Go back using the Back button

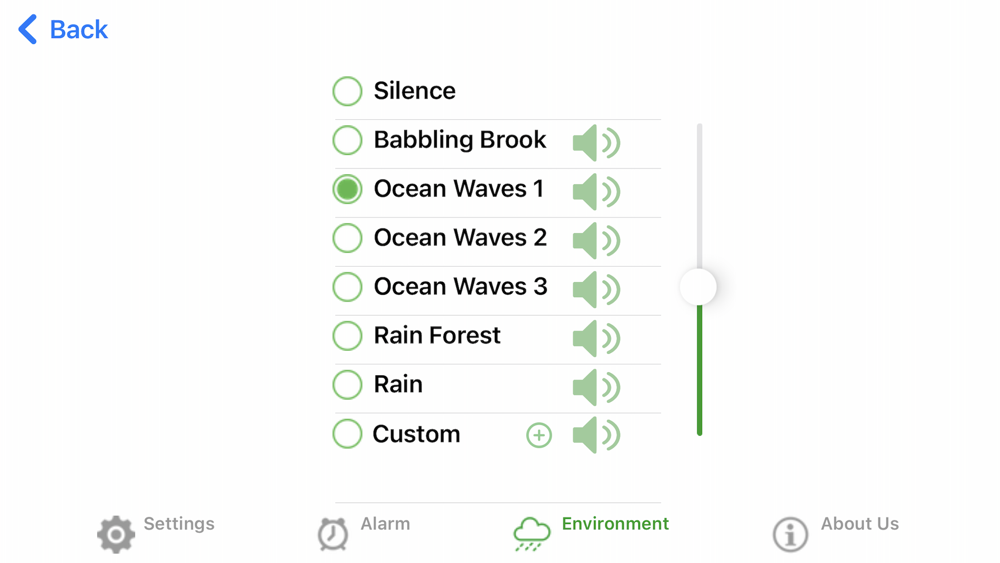point(63,30)
